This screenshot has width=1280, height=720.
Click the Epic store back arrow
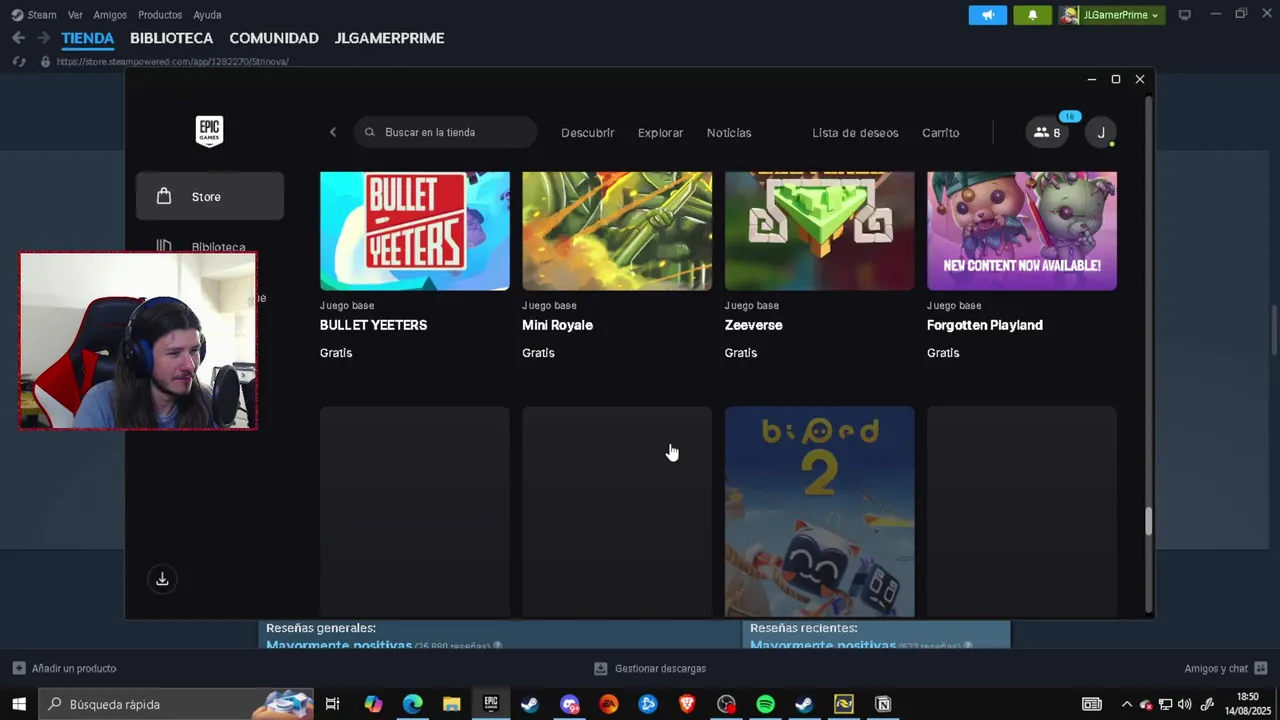click(x=333, y=132)
